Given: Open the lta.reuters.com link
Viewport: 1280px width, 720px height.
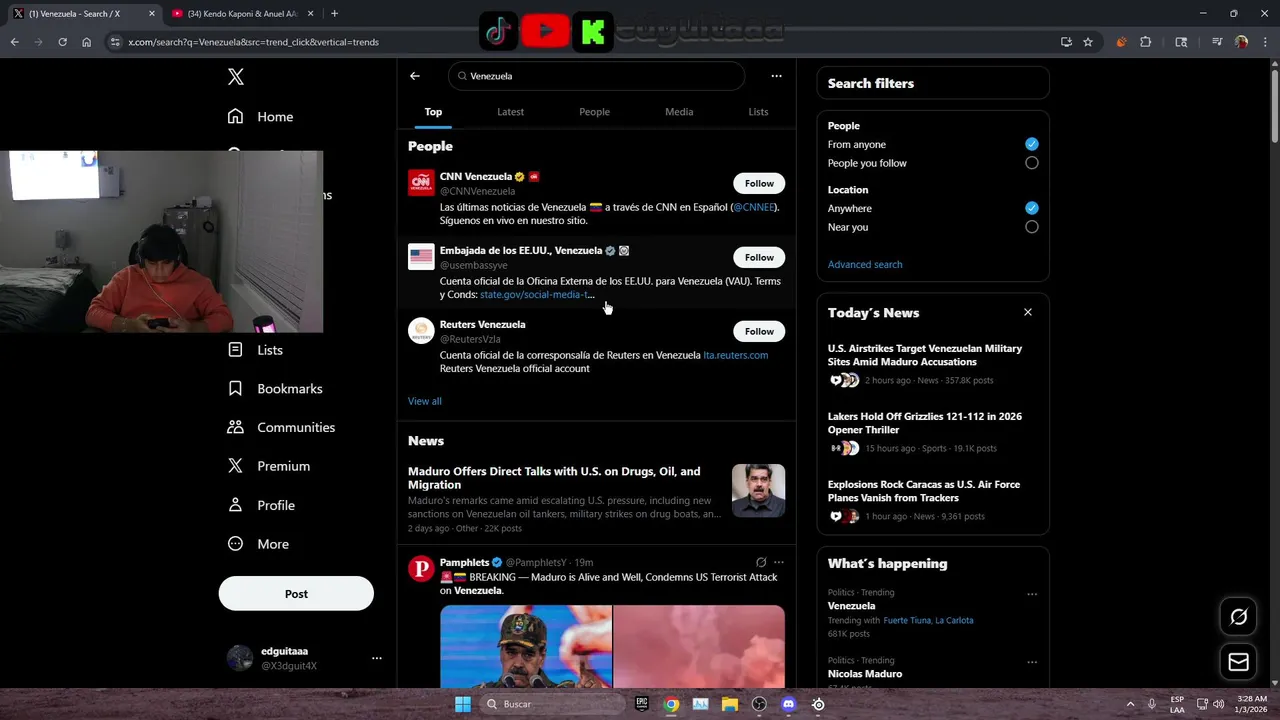Looking at the screenshot, I should pos(735,355).
